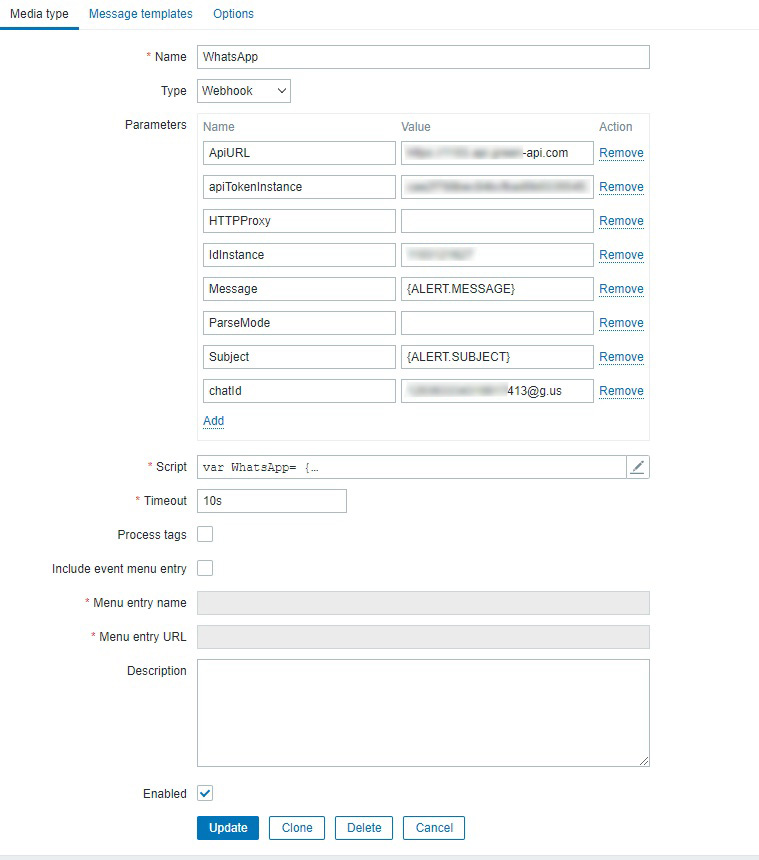Open the Type dropdown showing Webhook
Screen dimensions: 759x860
pos(243,91)
